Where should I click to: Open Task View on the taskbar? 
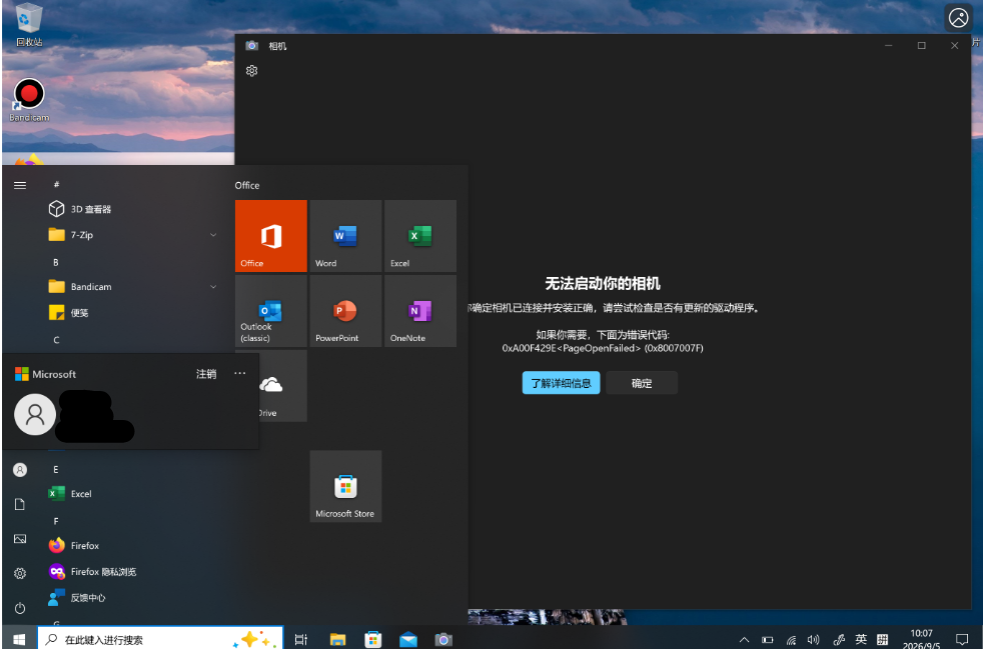(x=302, y=639)
